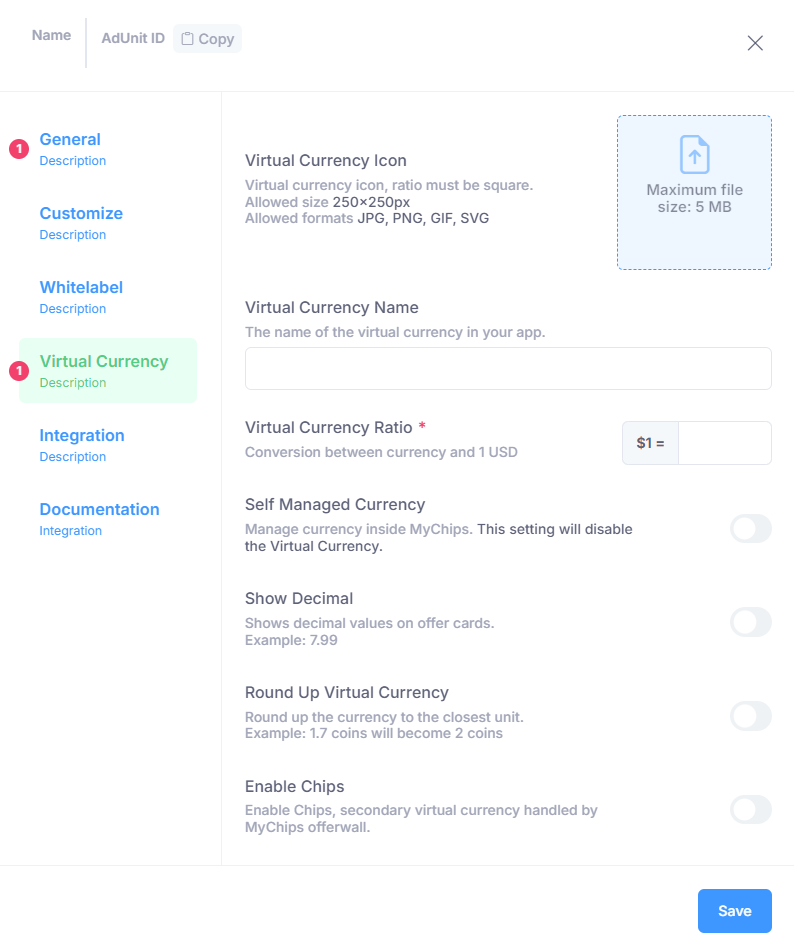The image size is (794, 943).
Task: Select the Virtual Currency tab
Action: tap(104, 362)
